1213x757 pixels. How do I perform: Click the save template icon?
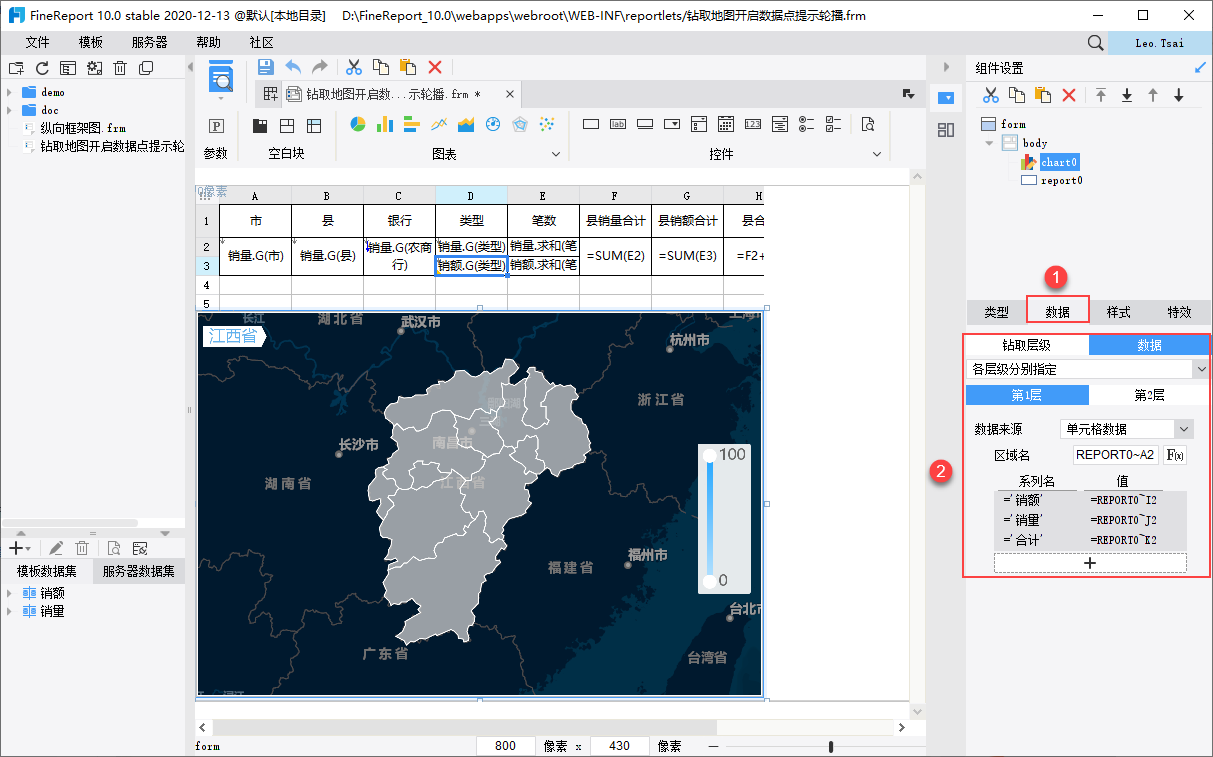(265, 67)
